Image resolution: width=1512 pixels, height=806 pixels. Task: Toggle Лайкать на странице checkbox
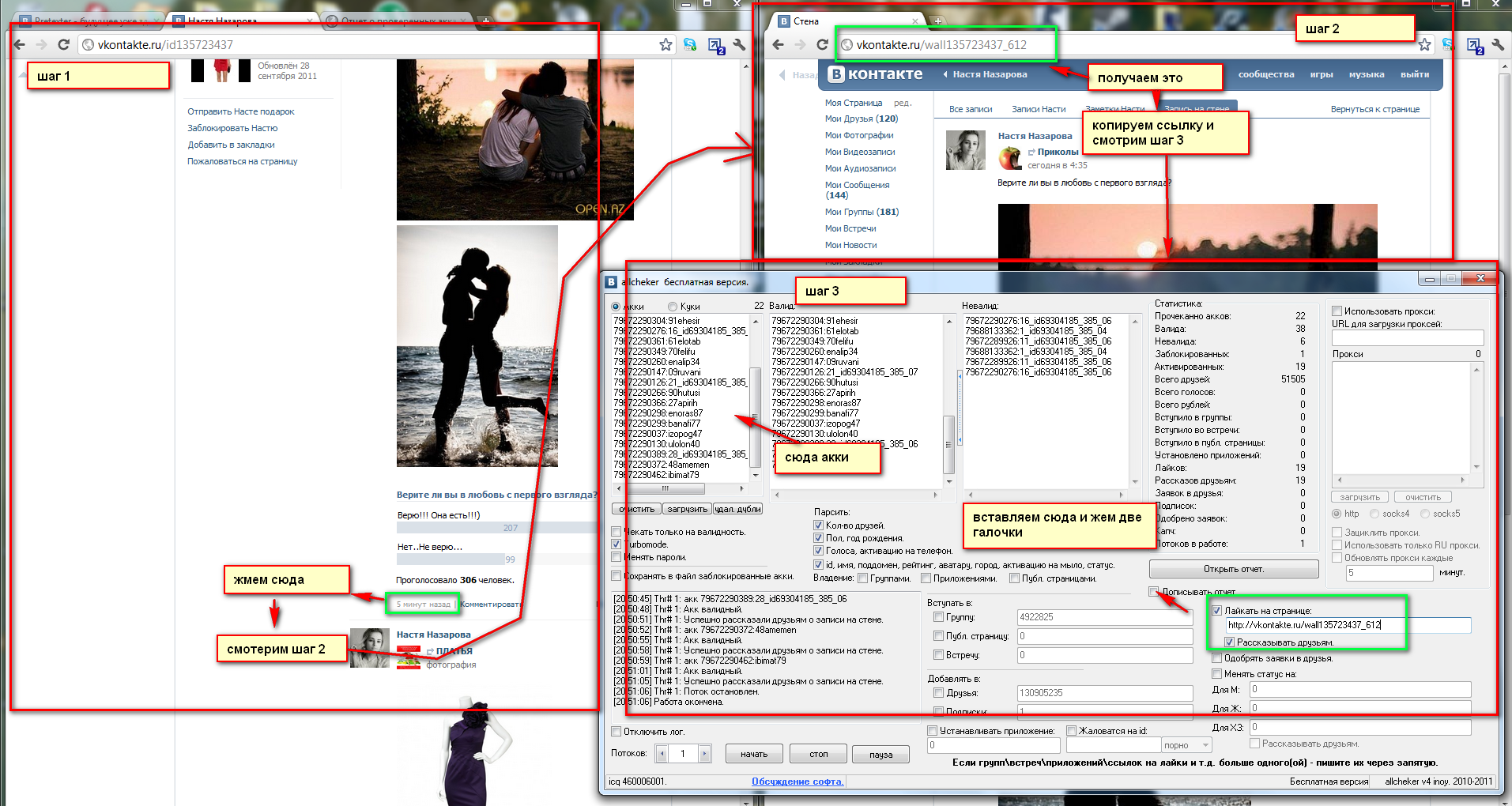[1217, 611]
